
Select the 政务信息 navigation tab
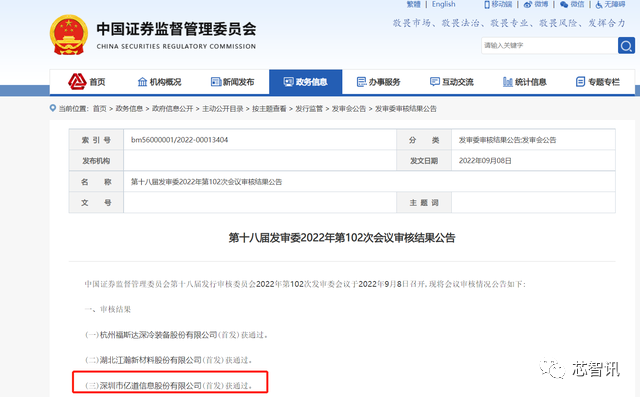[305, 82]
